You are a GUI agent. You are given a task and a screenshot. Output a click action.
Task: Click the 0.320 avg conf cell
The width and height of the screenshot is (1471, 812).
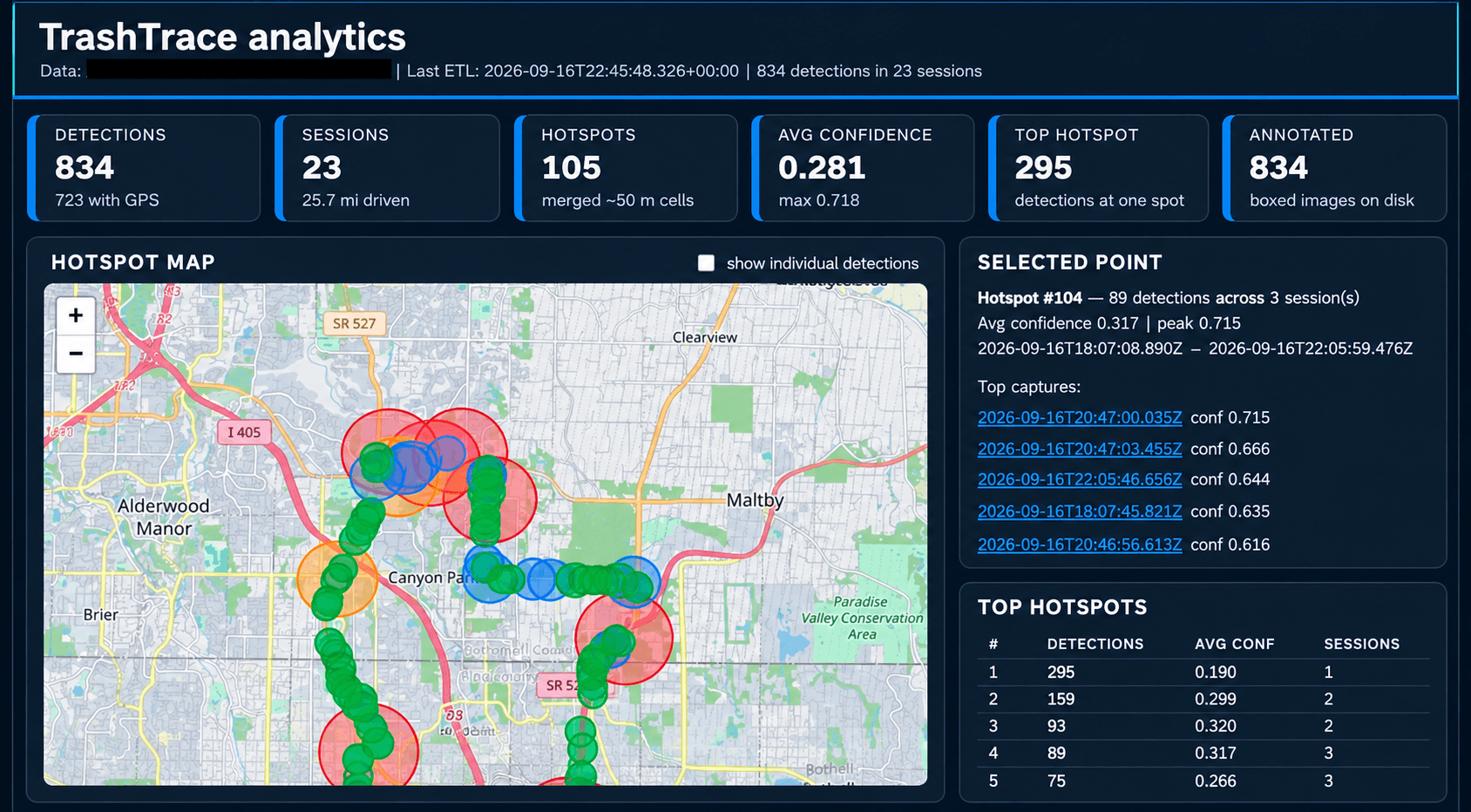pos(1216,726)
